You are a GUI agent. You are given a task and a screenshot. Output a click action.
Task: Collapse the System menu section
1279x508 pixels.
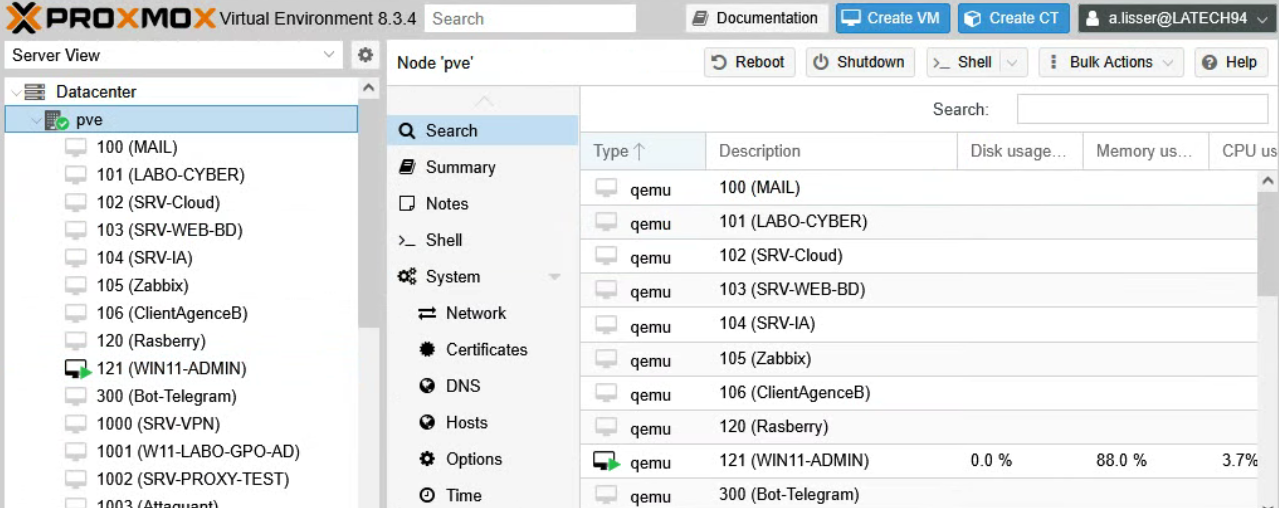pyautogui.click(x=554, y=277)
